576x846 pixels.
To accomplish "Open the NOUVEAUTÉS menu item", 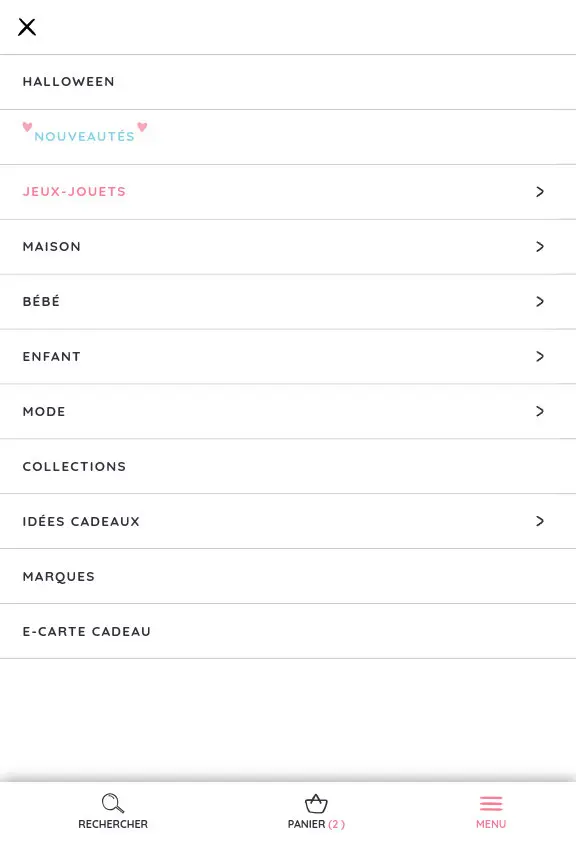I will 85,136.
